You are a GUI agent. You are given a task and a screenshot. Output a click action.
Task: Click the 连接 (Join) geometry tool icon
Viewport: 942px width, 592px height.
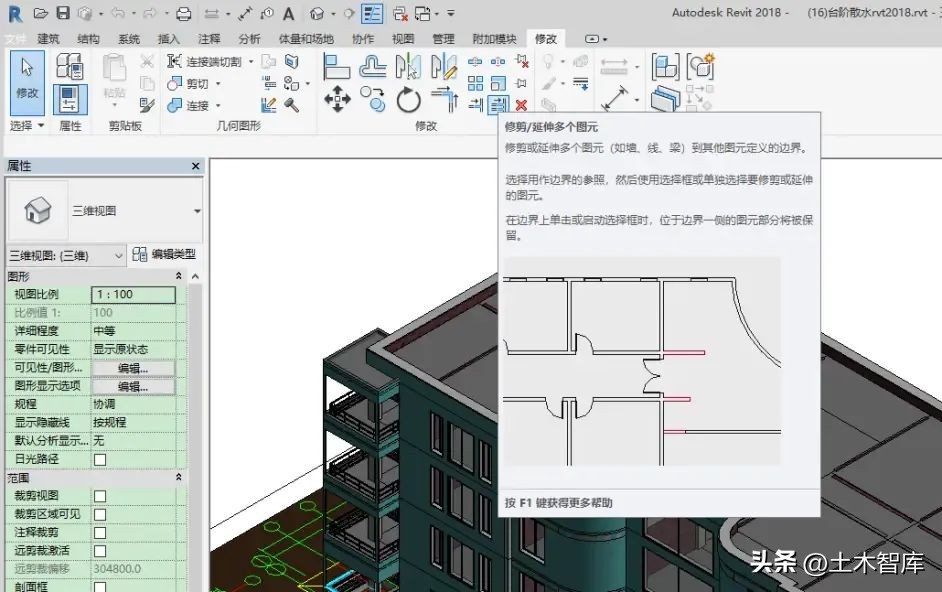(175, 104)
